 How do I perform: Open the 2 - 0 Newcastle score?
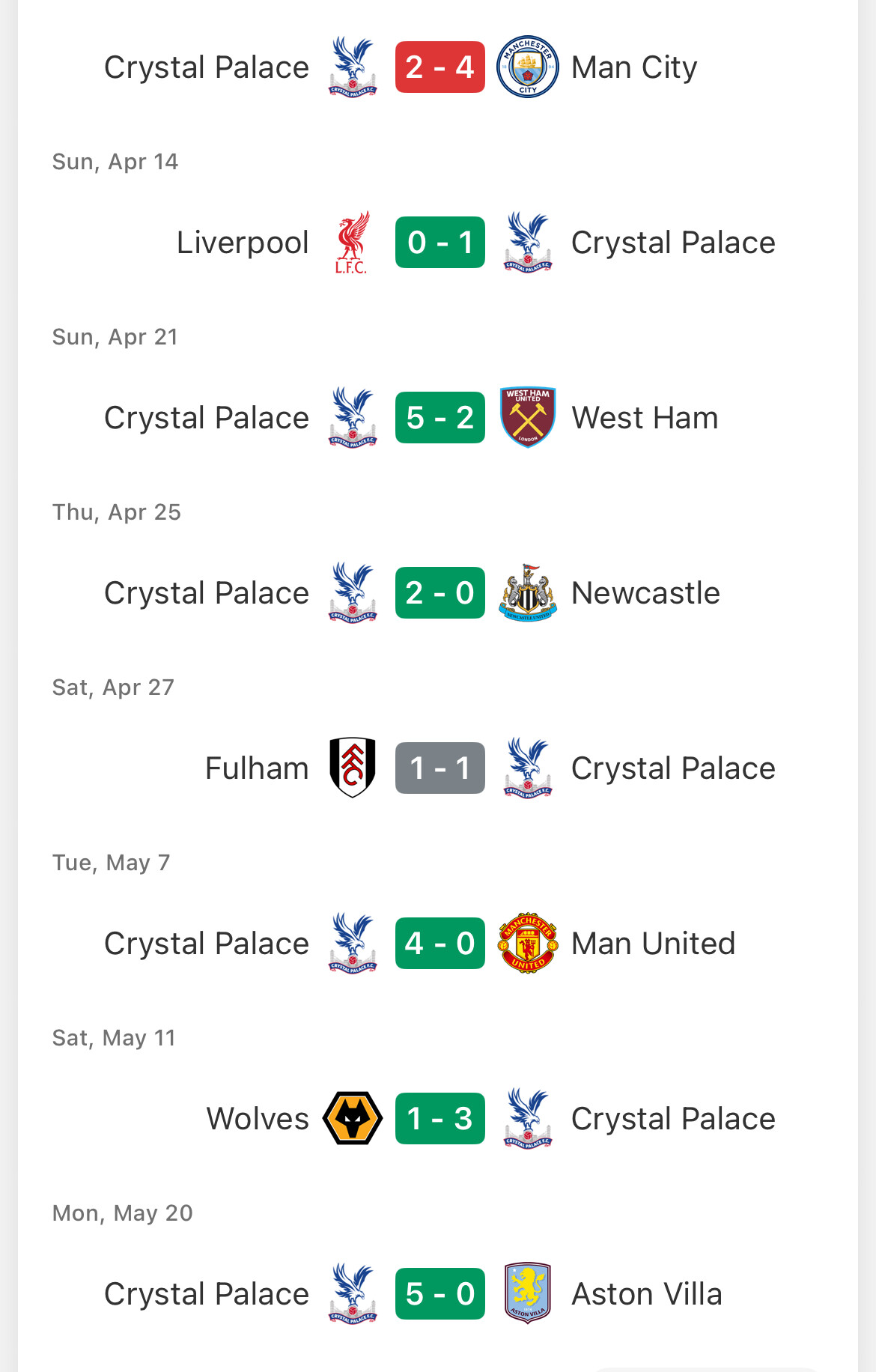click(x=440, y=593)
